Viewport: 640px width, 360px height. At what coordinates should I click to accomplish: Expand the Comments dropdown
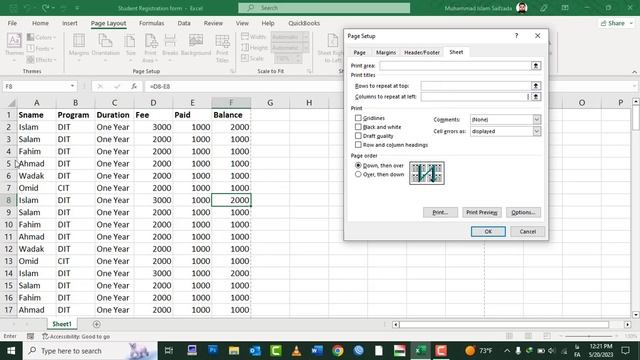(537, 119)
